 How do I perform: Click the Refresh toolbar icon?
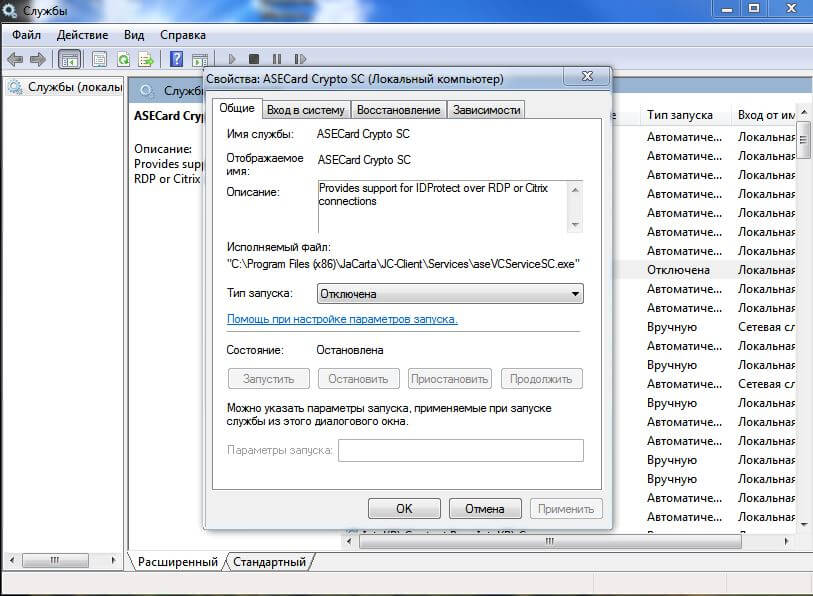point(123,59)
